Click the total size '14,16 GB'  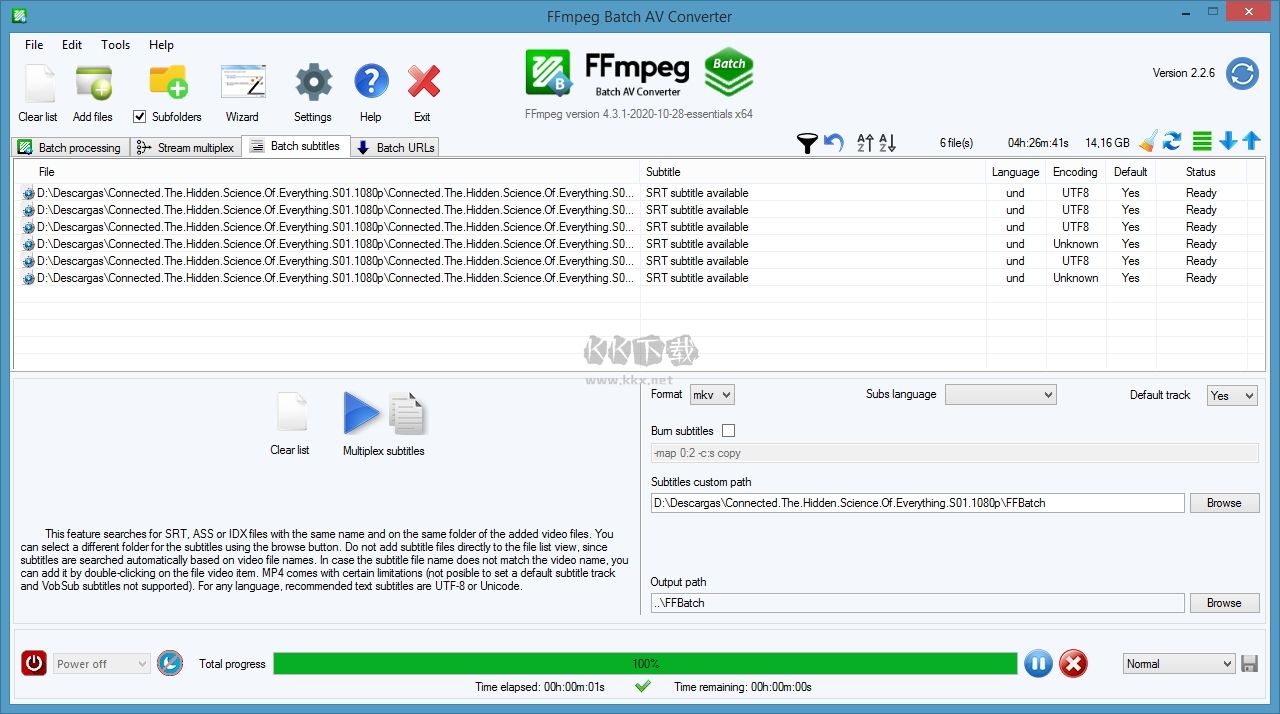point(1107,143)
